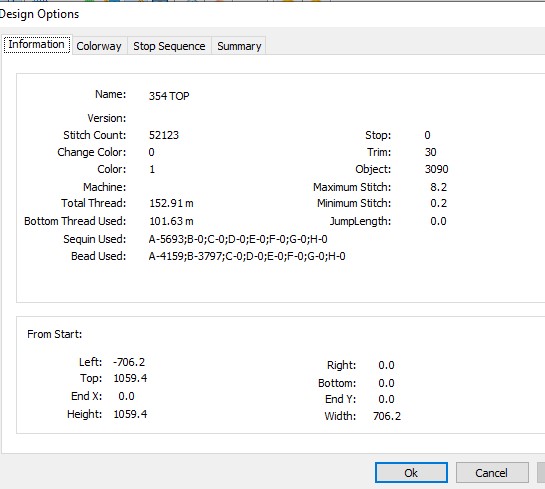
Task: Confirm with the Ok button
Action: pos(411,473)
